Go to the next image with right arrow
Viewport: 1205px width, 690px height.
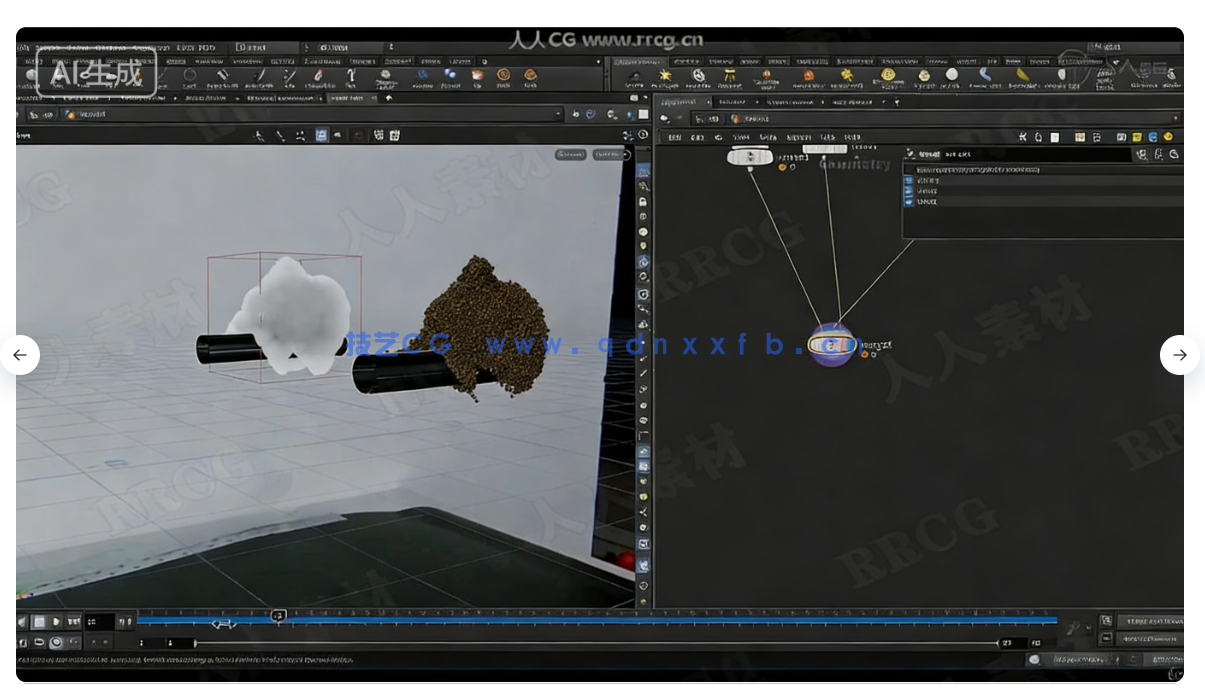1180,355
